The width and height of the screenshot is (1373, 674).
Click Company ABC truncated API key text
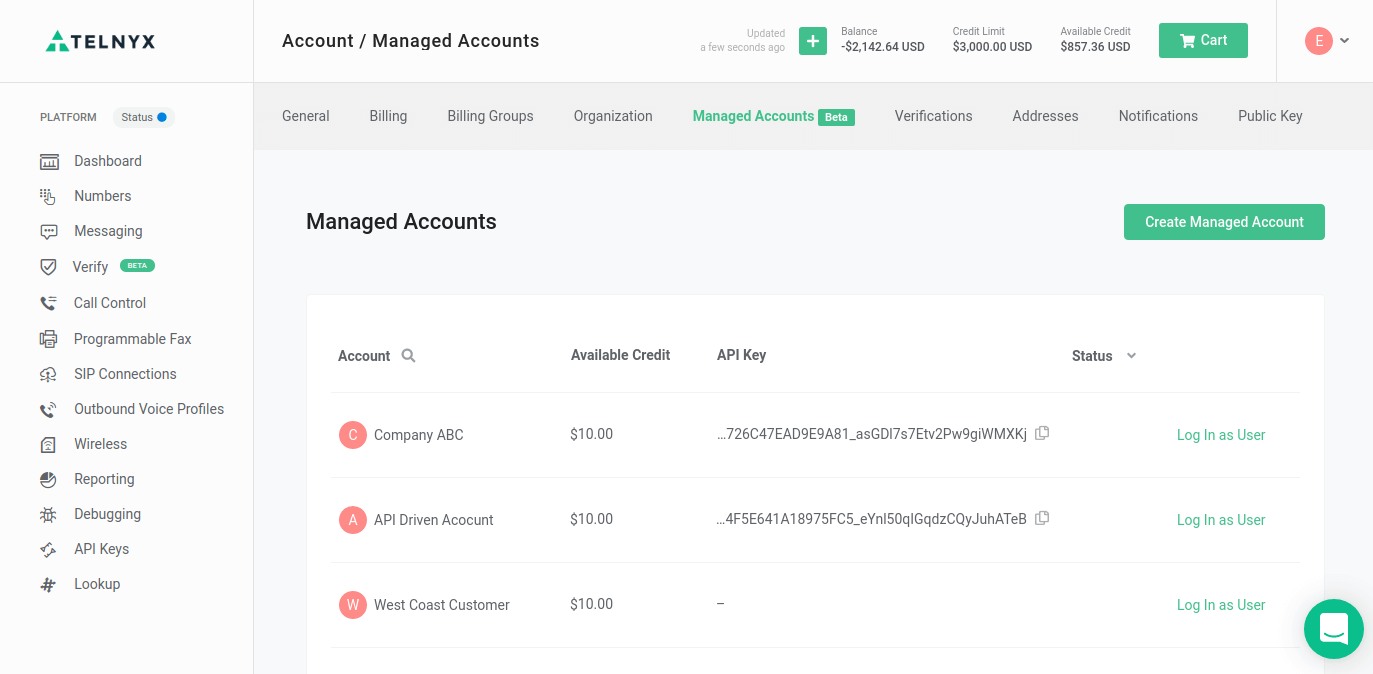pos(872,434)
